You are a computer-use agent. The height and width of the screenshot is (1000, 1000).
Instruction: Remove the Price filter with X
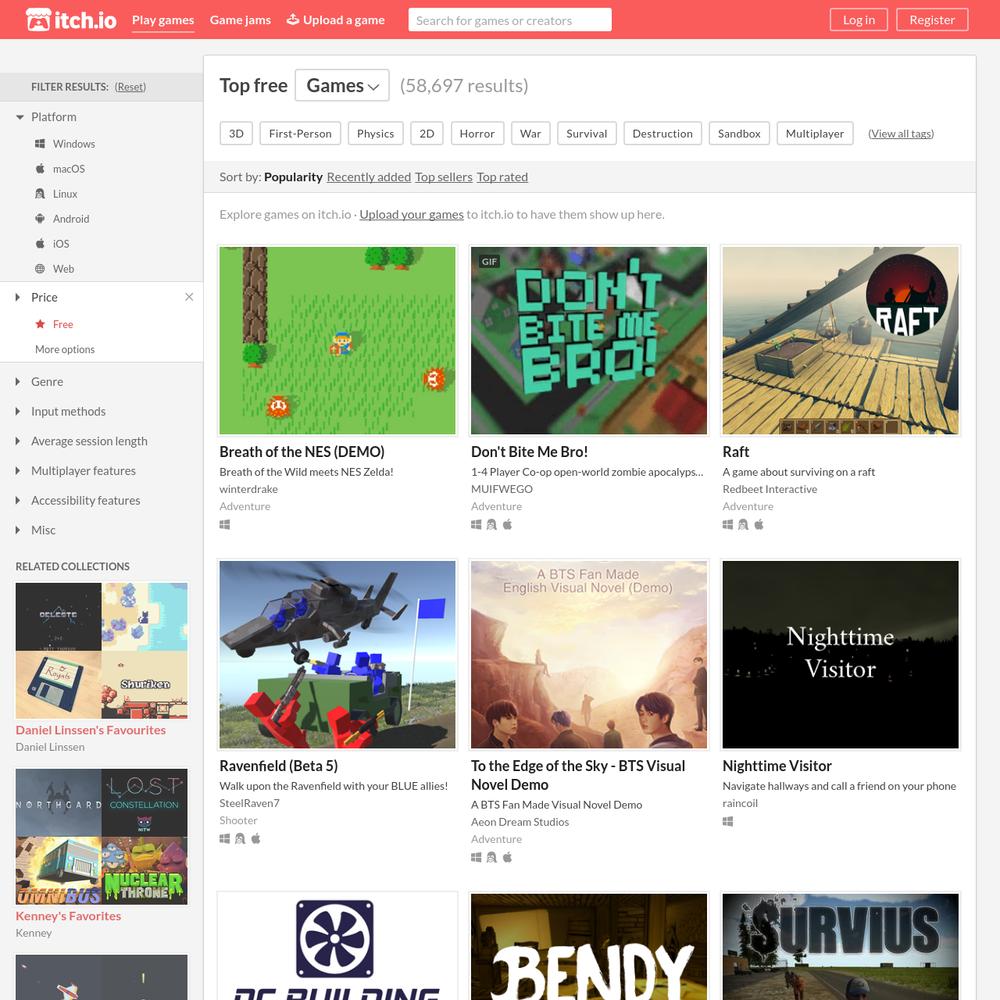pyautogui.click(x=189, y=297)
